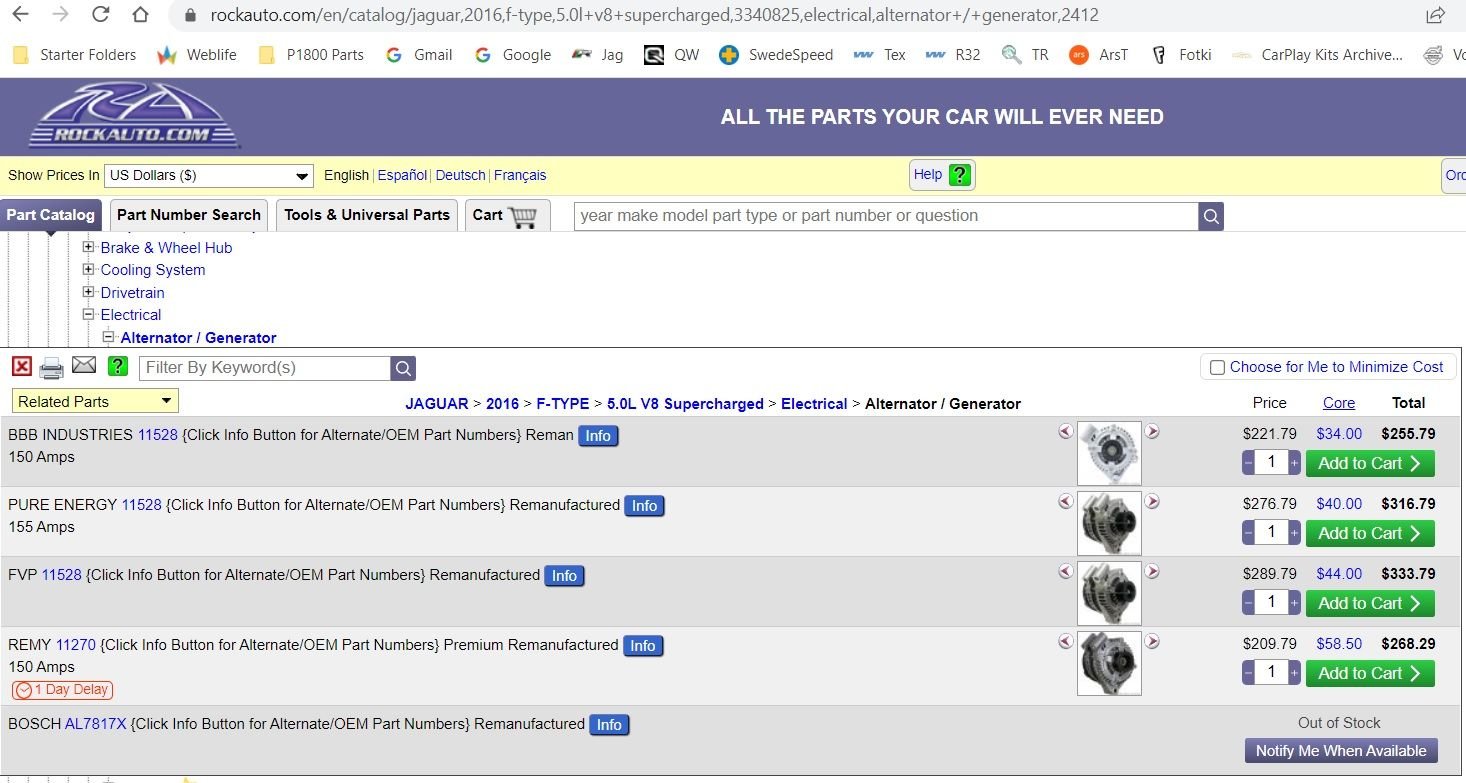Enable Choose for Me to Minimize Cost
1466x783 pixels.
(x=1217, y=367)
